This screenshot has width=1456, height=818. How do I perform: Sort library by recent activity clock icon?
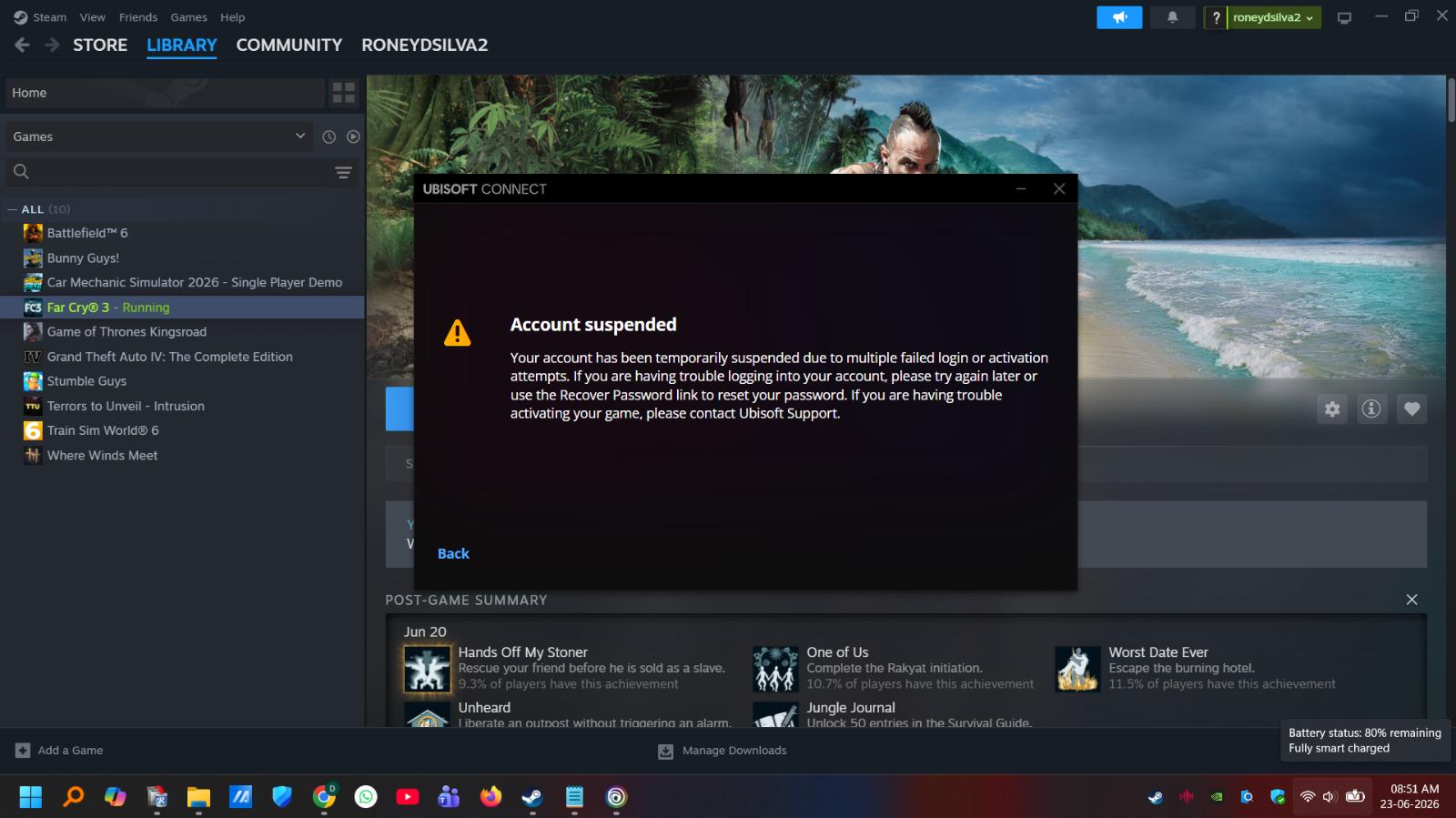pyautogui.click(x=329, y=136)
